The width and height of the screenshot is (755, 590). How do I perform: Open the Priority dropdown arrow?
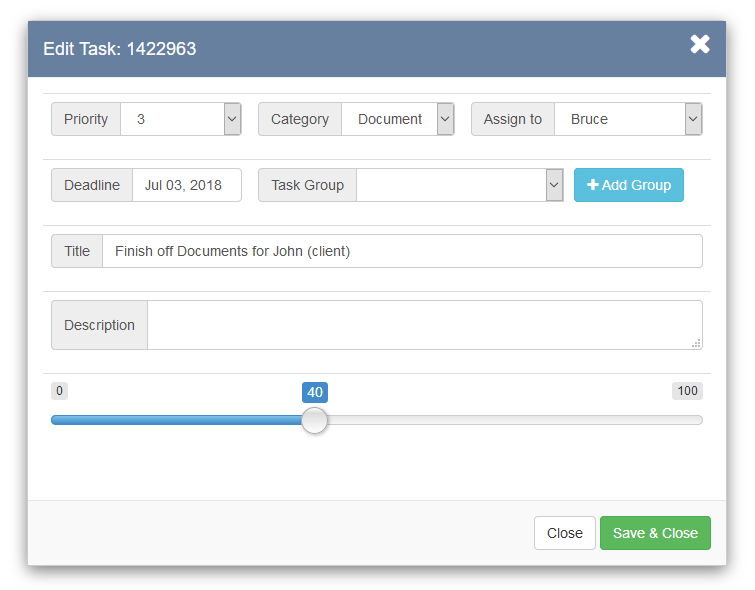[232, 119]
